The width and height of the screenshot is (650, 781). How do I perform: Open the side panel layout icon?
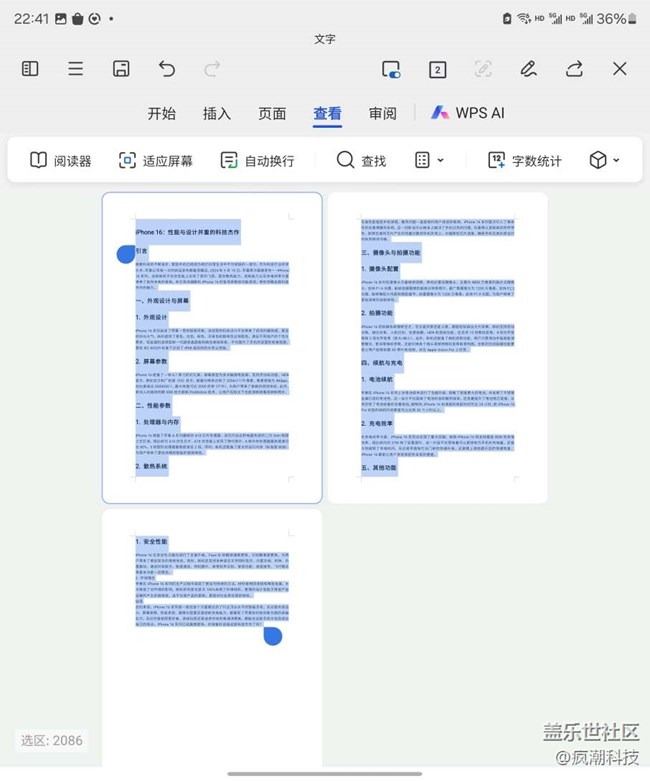click(x=30, y=69)
